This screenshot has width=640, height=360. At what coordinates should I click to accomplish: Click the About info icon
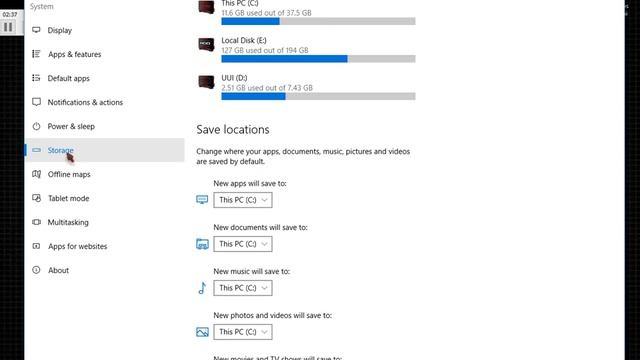(36, 270)
